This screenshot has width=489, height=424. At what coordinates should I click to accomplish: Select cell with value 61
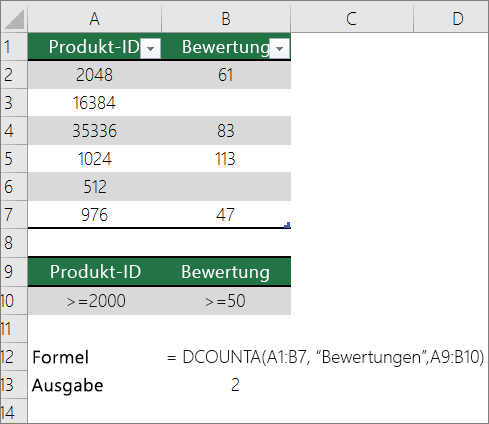point(226,75)
